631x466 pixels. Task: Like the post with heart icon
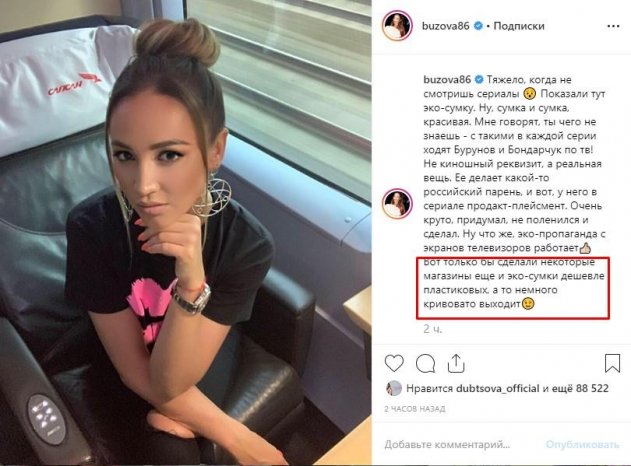[x=394, y=363]
